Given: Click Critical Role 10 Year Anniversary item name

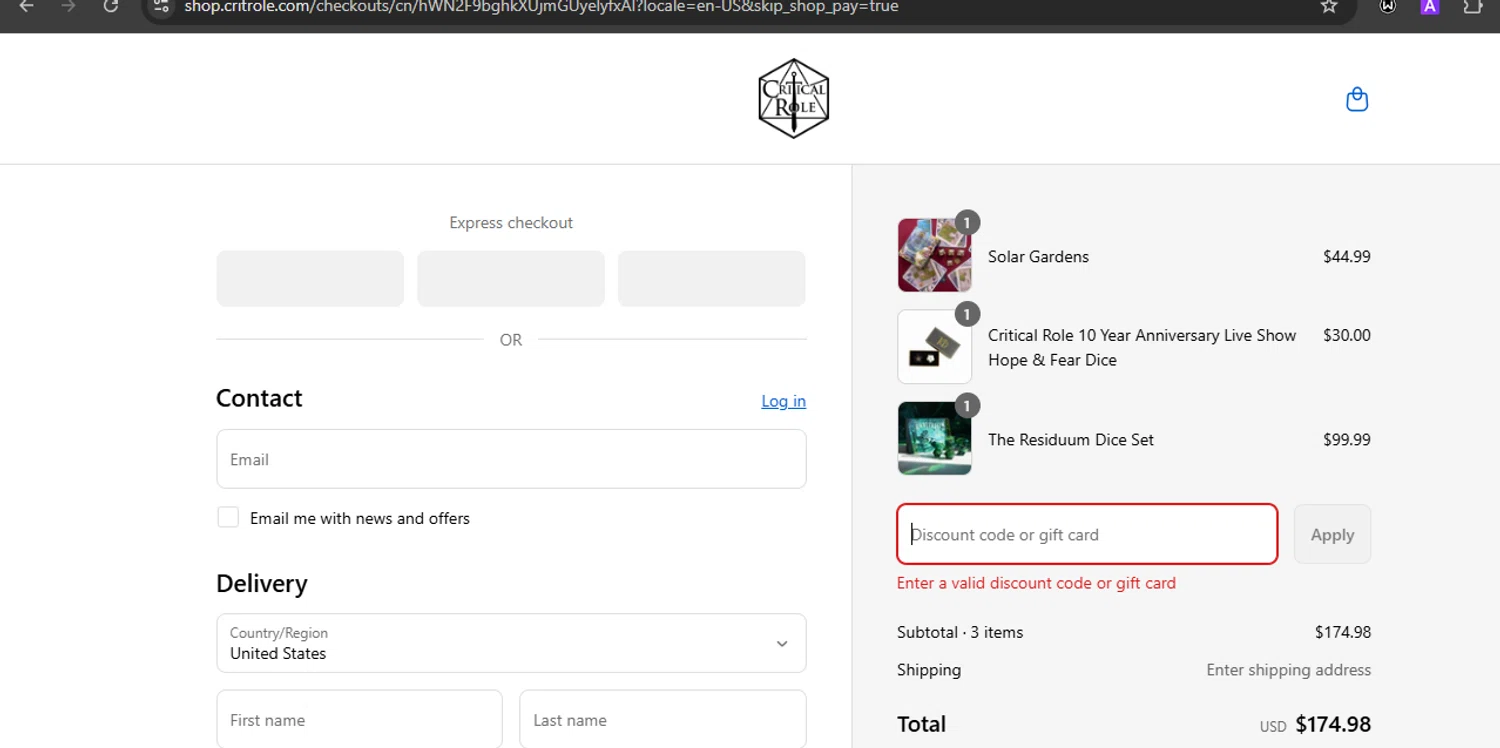Looking at the screenshot, I should (1142, 347).
